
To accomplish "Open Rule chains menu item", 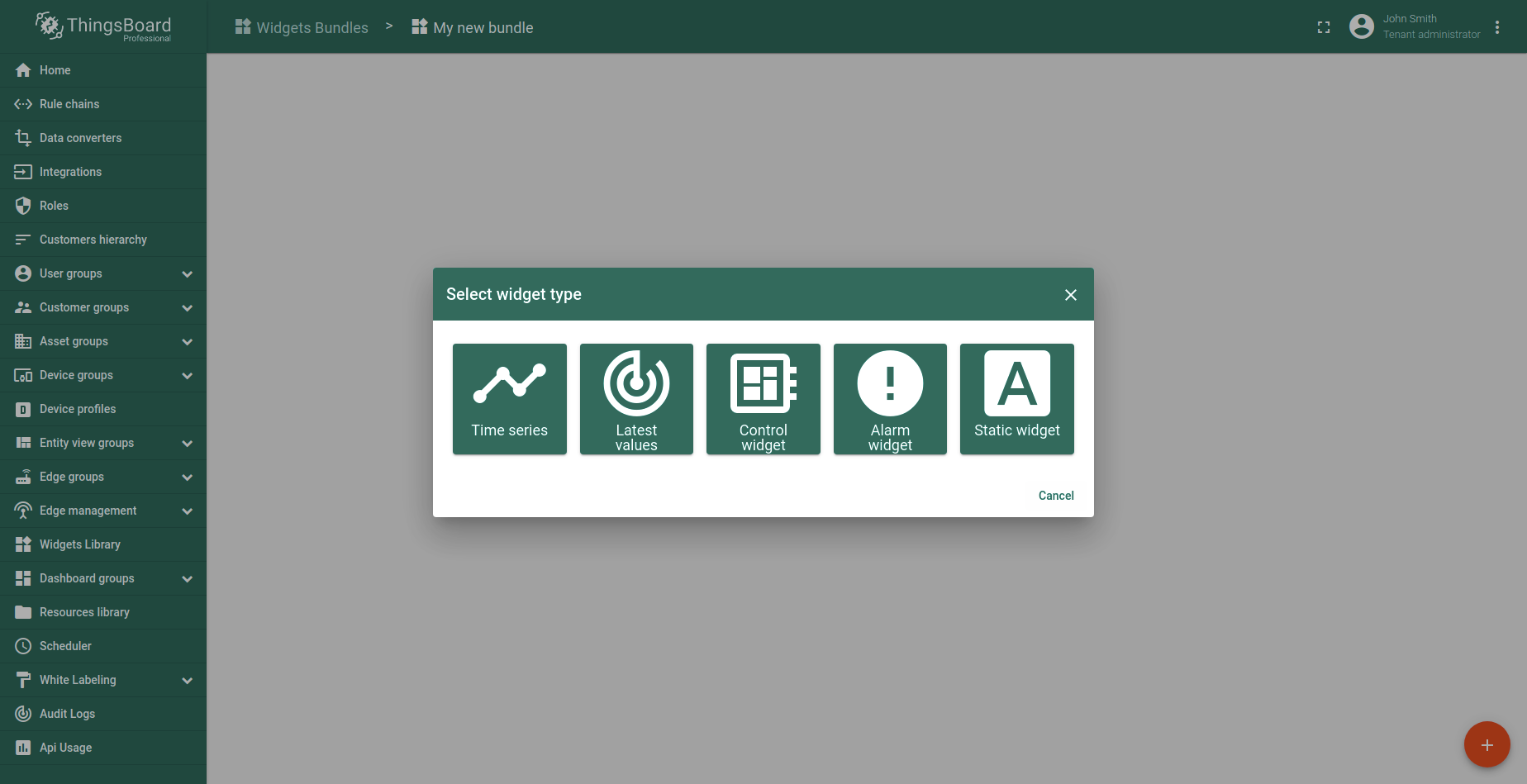I will 103,104.
